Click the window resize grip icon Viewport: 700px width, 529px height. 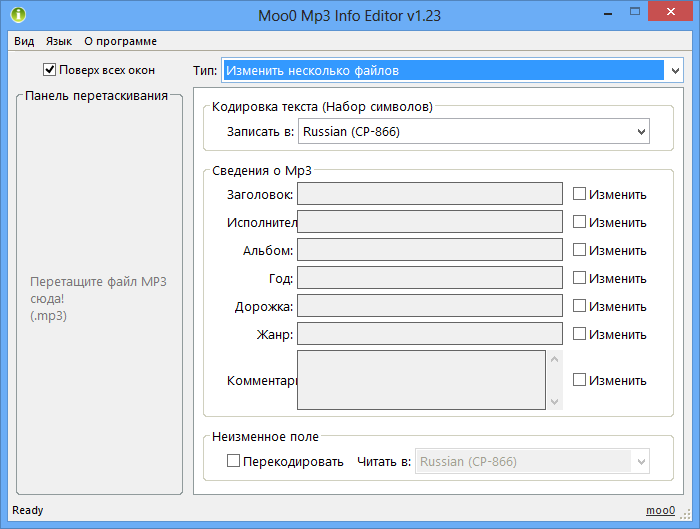(685, 514)
